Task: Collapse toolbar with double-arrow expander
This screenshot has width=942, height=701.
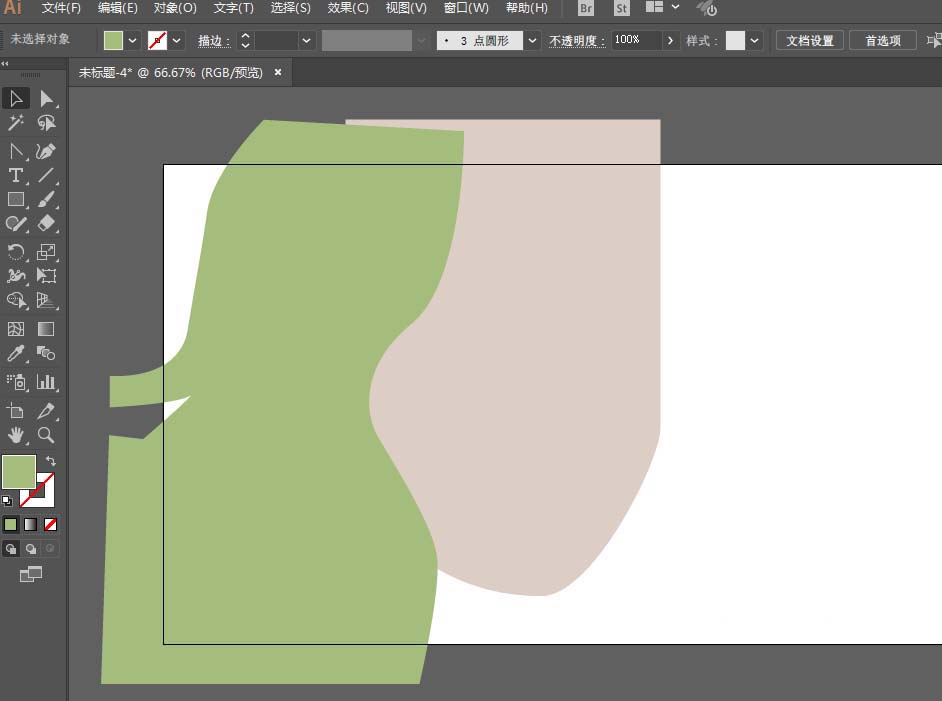Action: pos(5,63)
